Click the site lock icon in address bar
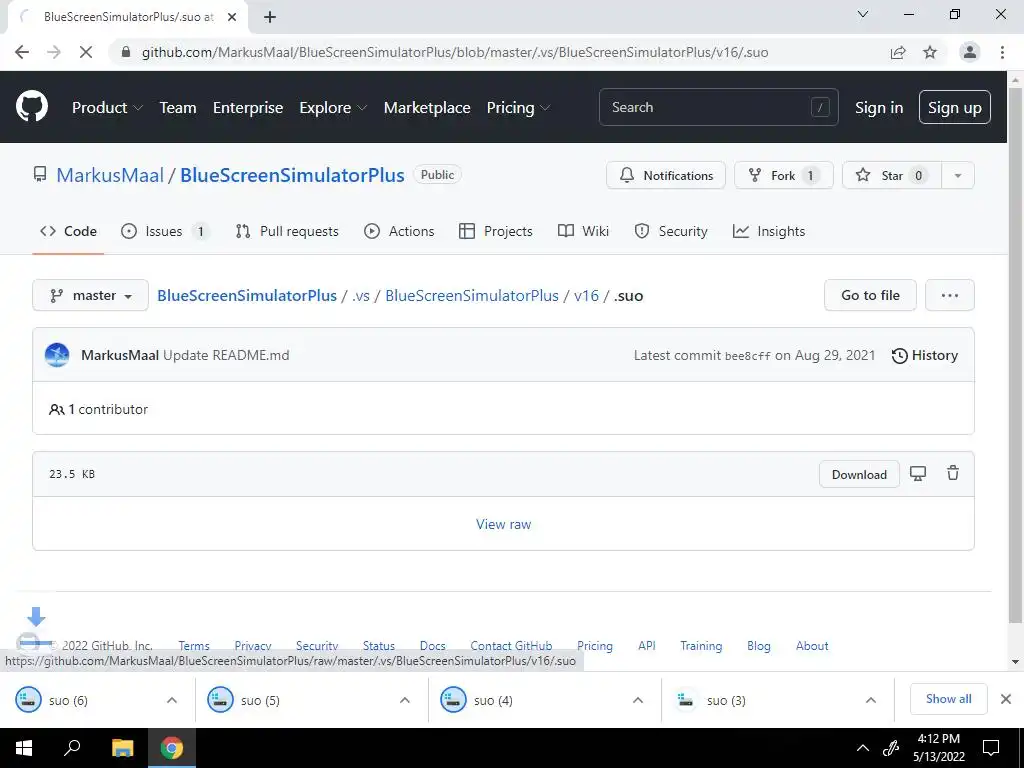Screen dimensions: 1024x768 [x=127, y=52]
